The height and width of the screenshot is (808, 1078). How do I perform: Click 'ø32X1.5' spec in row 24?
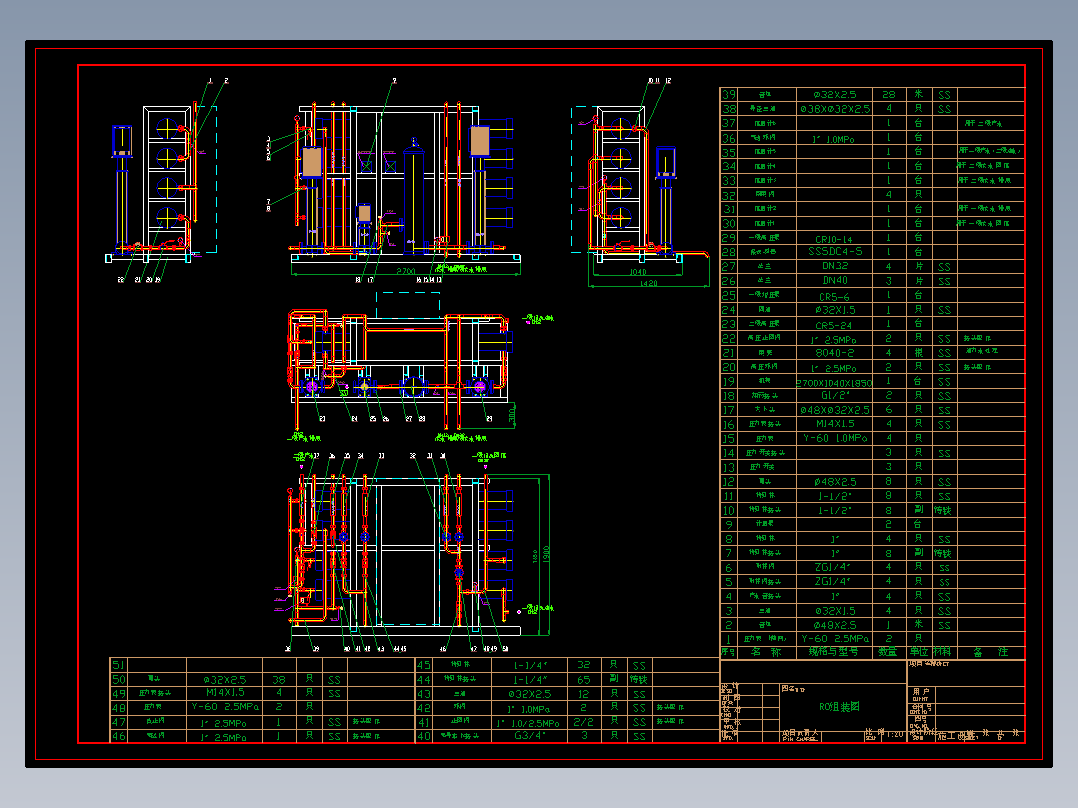click(835, 310)
